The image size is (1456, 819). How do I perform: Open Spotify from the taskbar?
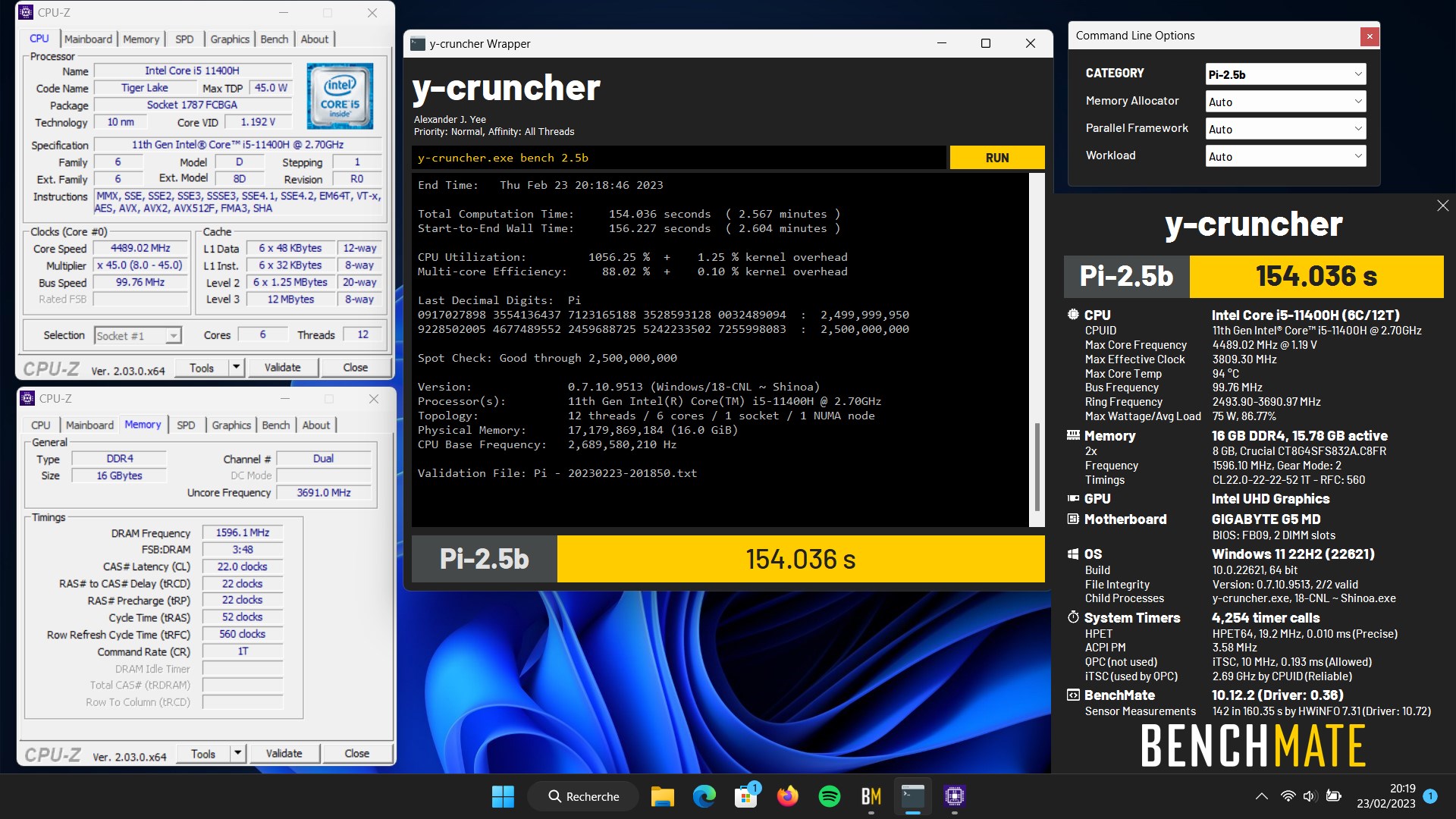830,796
